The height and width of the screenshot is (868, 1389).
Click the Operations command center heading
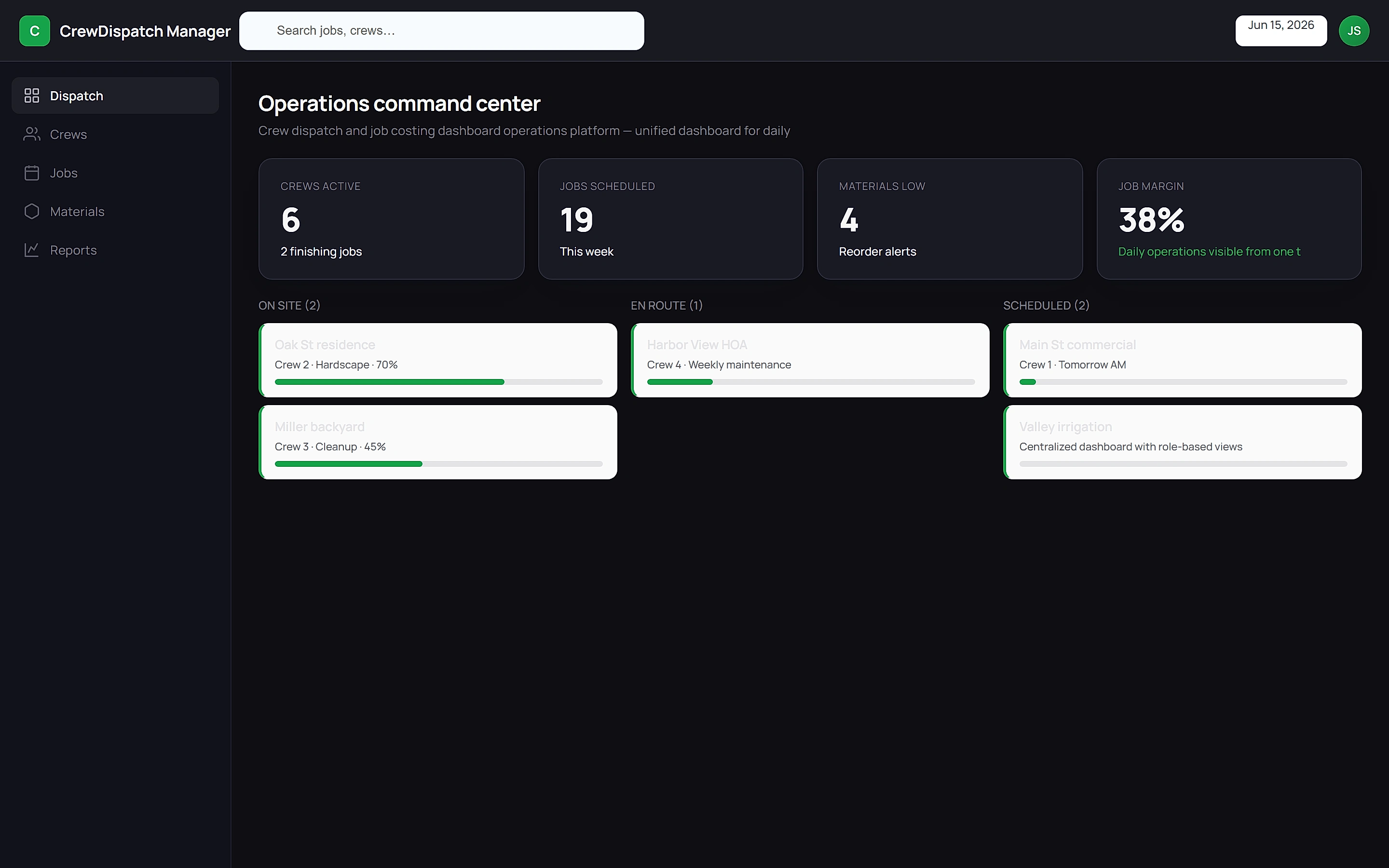pyautogui.click(x=399, y=104)
